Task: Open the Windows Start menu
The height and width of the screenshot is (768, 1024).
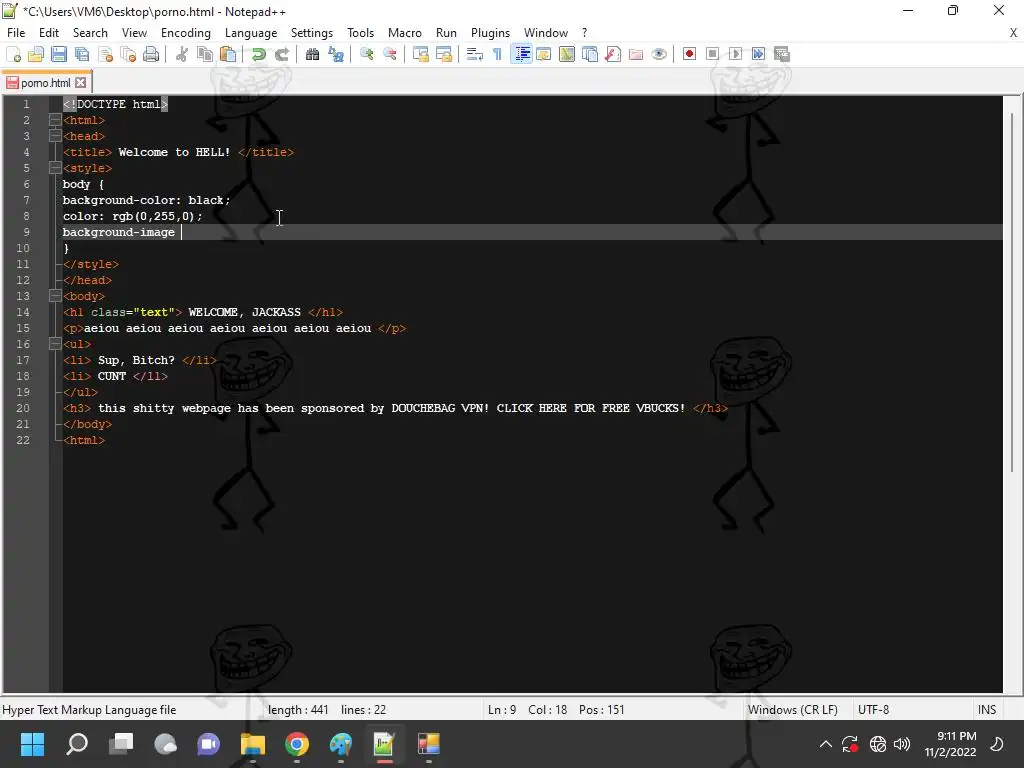Action: [32, 744]
